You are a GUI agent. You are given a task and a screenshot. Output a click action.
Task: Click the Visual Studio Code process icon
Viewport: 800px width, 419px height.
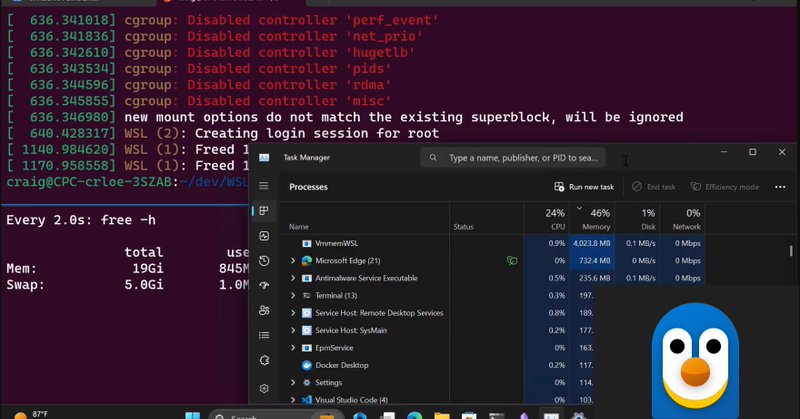(307, 400)
